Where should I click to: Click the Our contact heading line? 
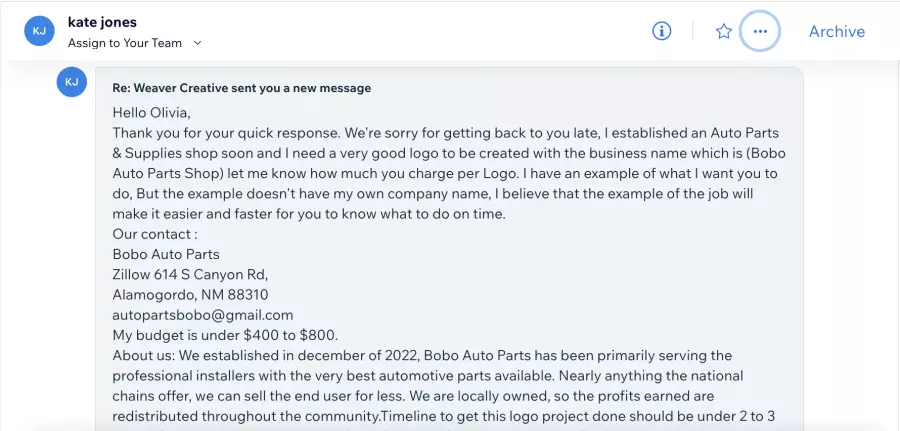[155, 234]
